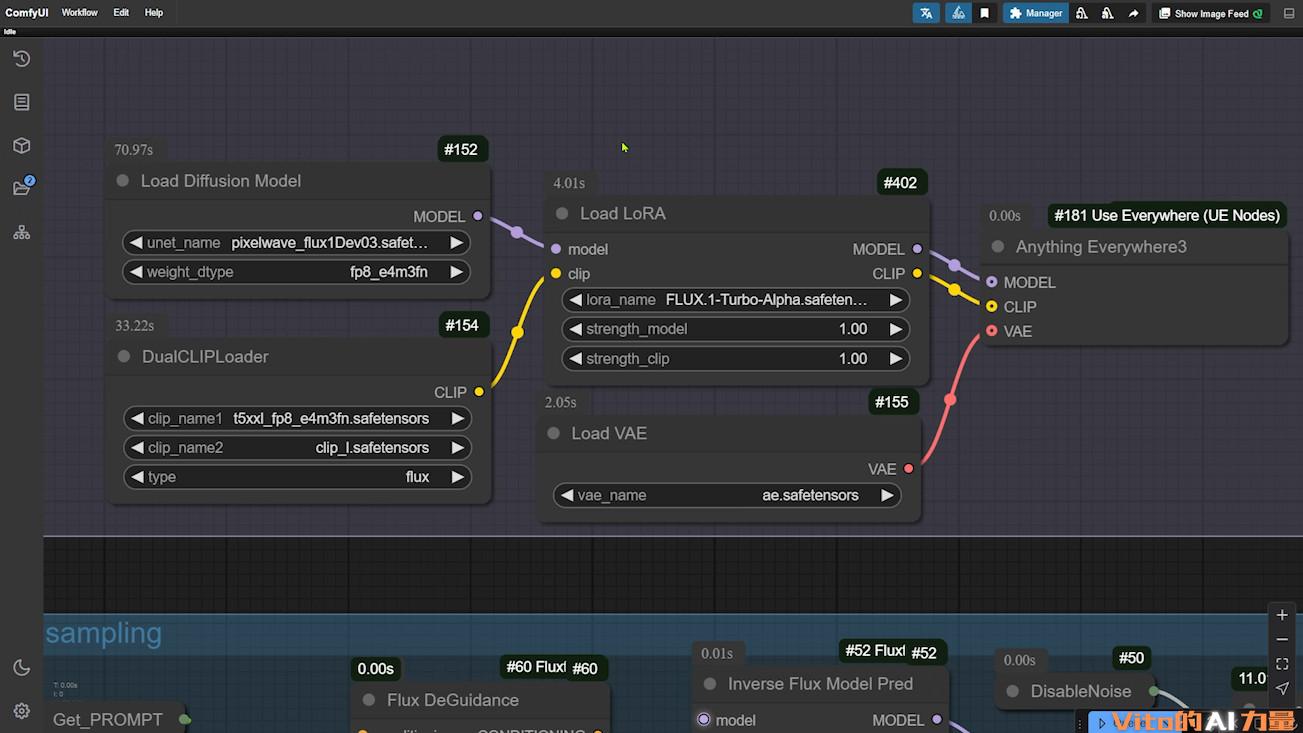Open the Workflow menu

pos(79,13)
